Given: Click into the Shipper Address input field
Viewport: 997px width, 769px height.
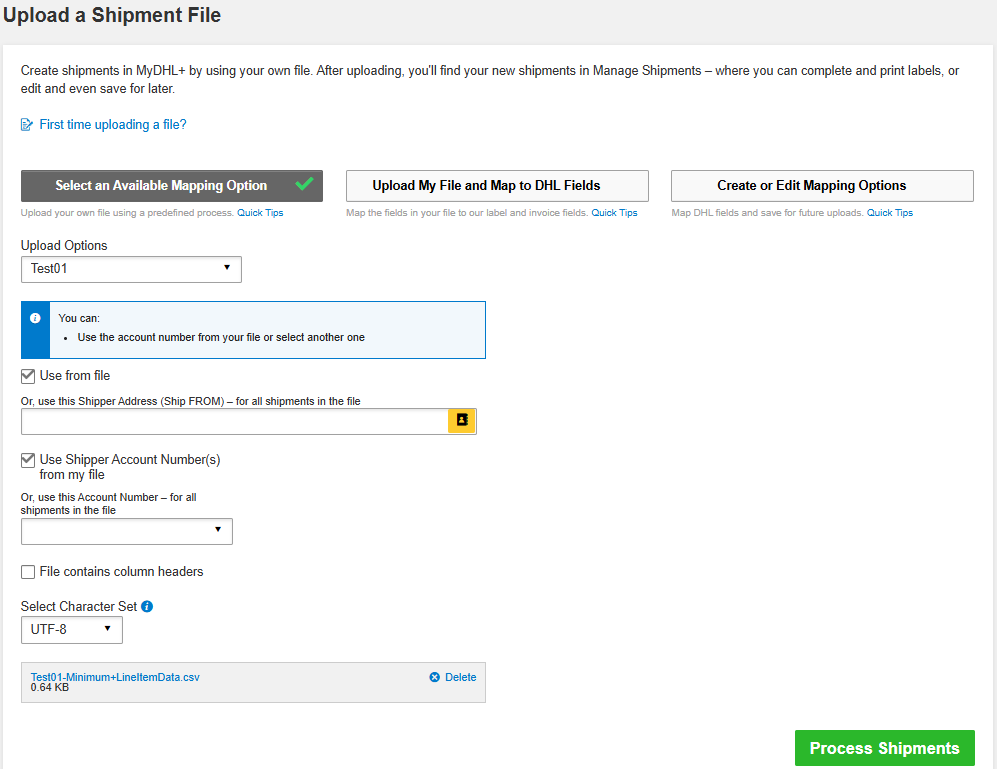Looking at the screenshot, I should coord(234,421).
